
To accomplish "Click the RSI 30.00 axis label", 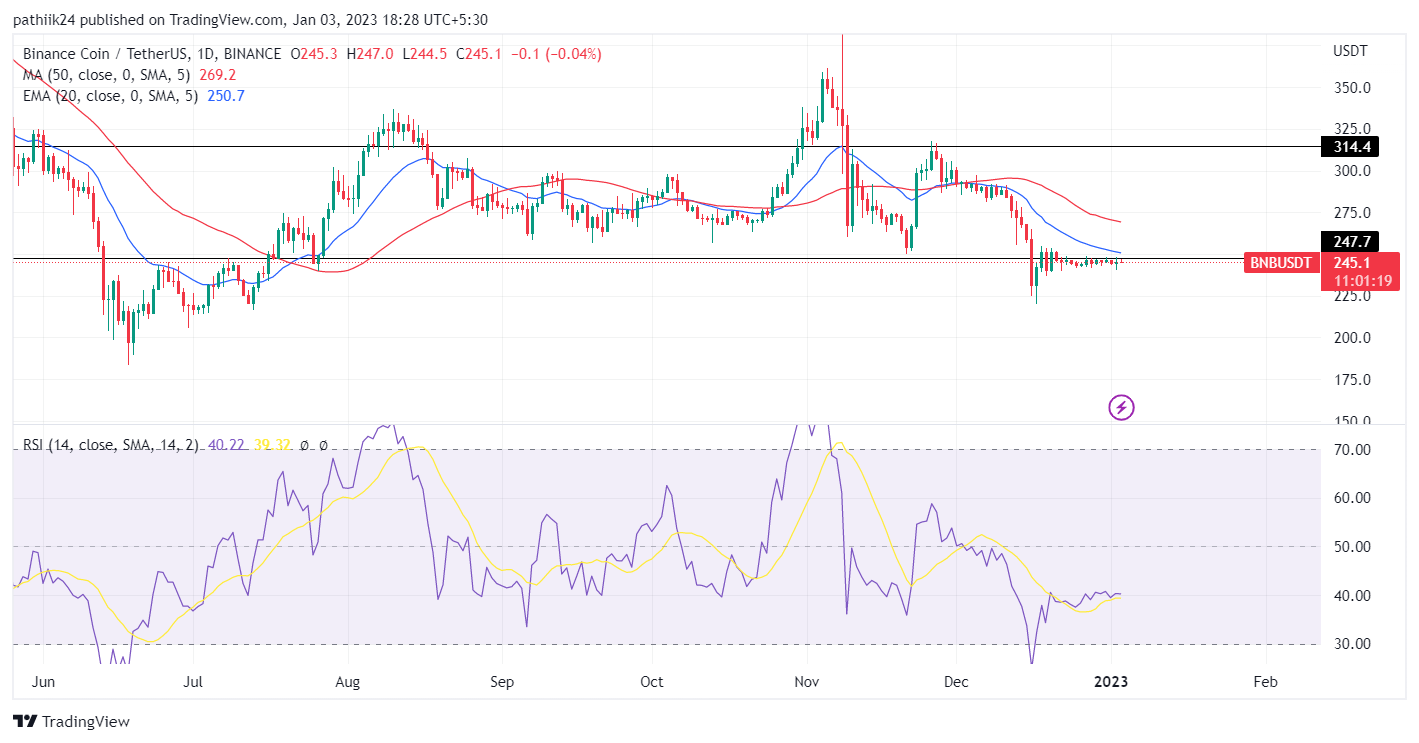I will pos(1351,644).
